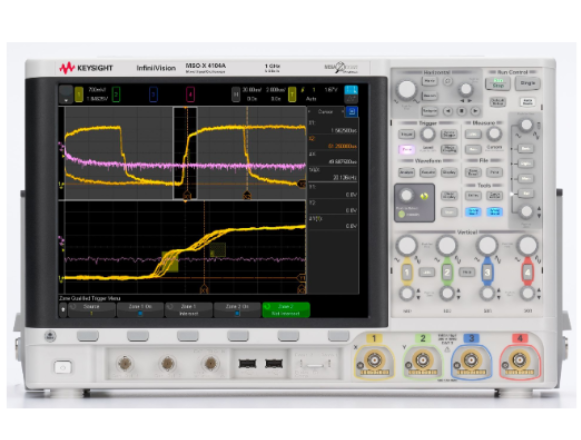Open the green Zone 2 Not Intersect softkey
Viewport: 581px width, 440px height.
pyautogui.click(x=286, y=310)
